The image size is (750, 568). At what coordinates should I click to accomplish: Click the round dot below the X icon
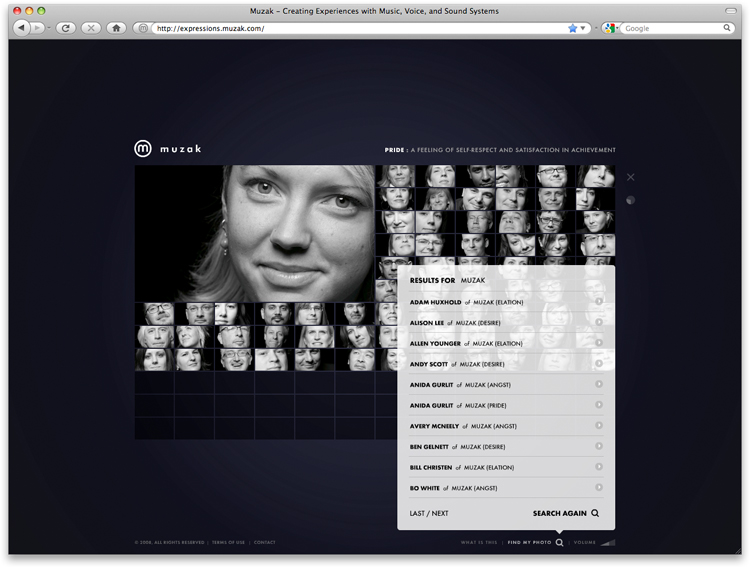coord(630,200)
